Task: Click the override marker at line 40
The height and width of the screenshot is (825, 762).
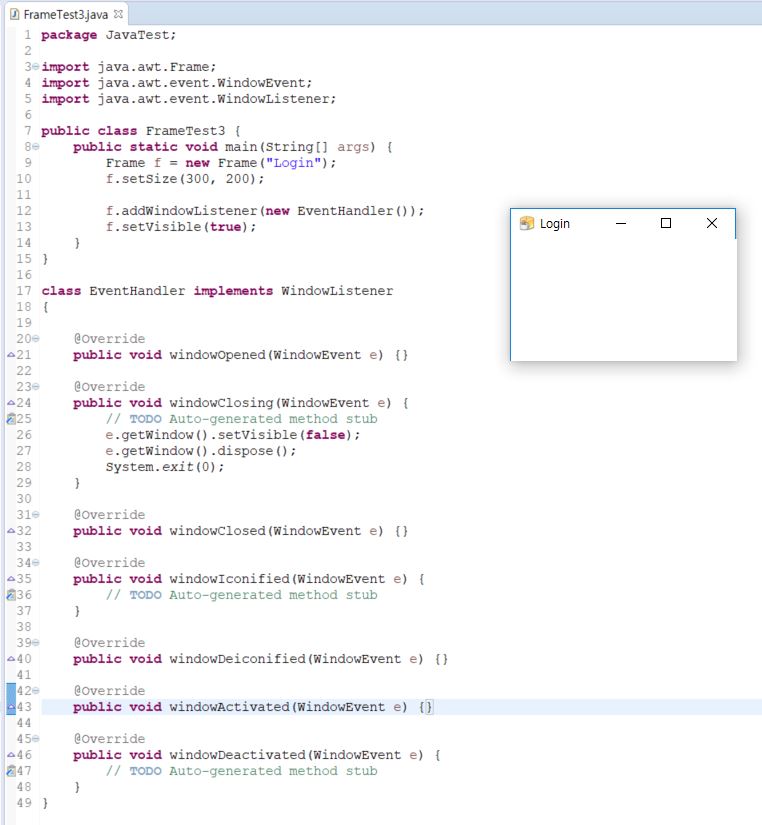Action: pyautogui.click(x=11, y=659)
